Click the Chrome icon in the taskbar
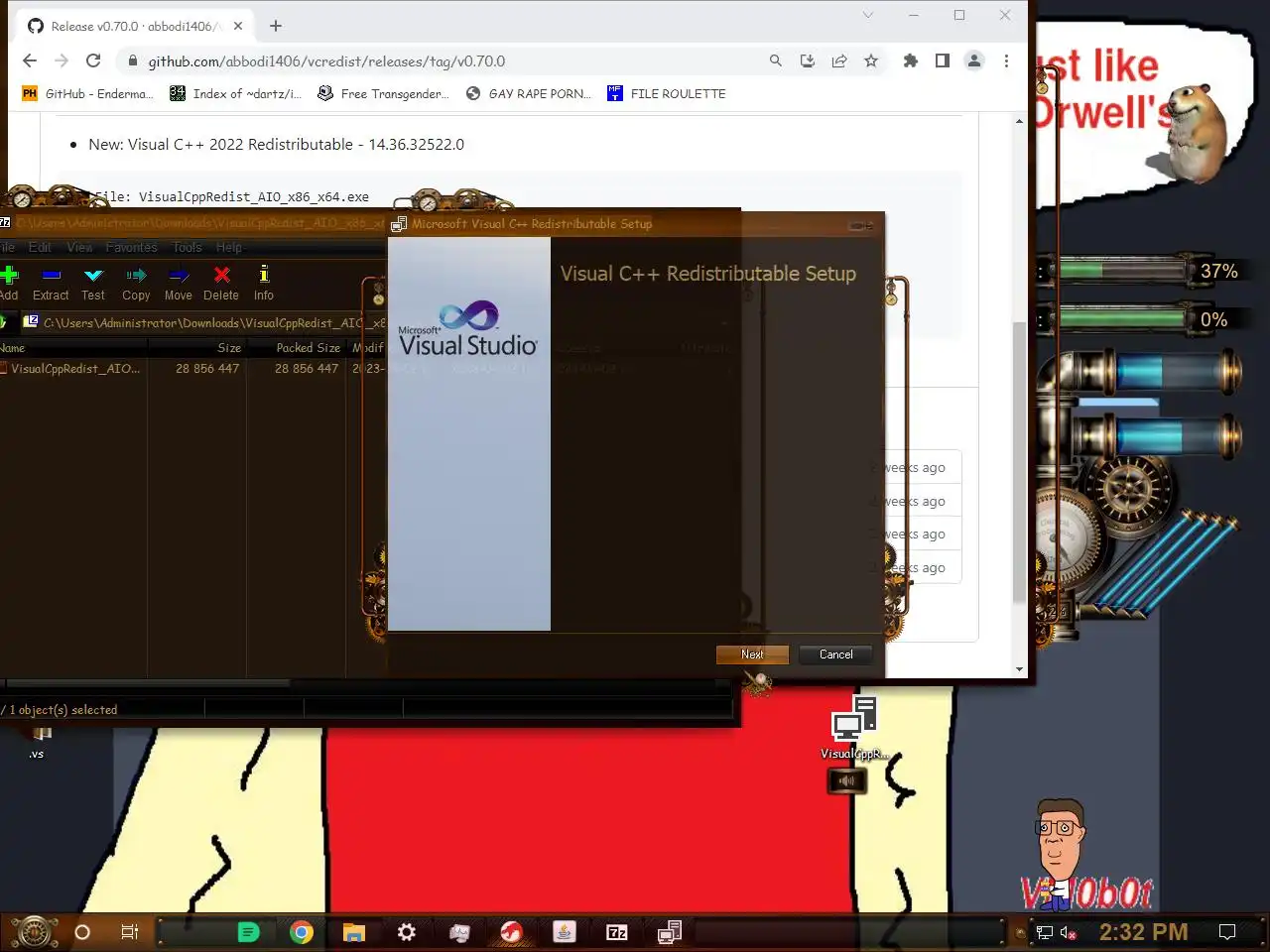Image resolution: width=1270 pixels, height=952 pixels. 302,932
